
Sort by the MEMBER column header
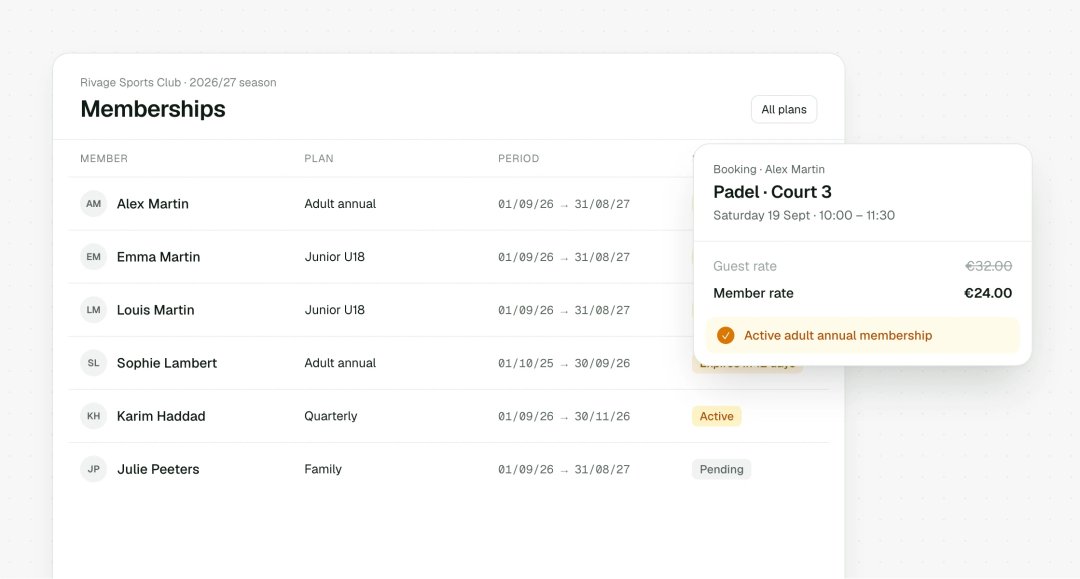(104, 158)
